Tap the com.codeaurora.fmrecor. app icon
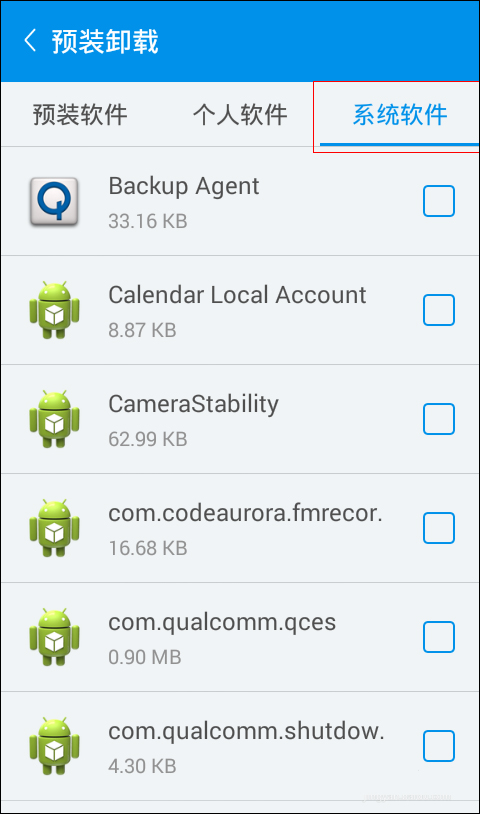The height and width of the screenshot is (814, 480). (54, 528)
